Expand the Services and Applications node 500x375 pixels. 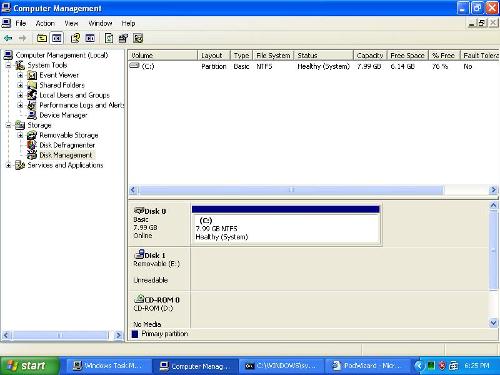[8, 165]
